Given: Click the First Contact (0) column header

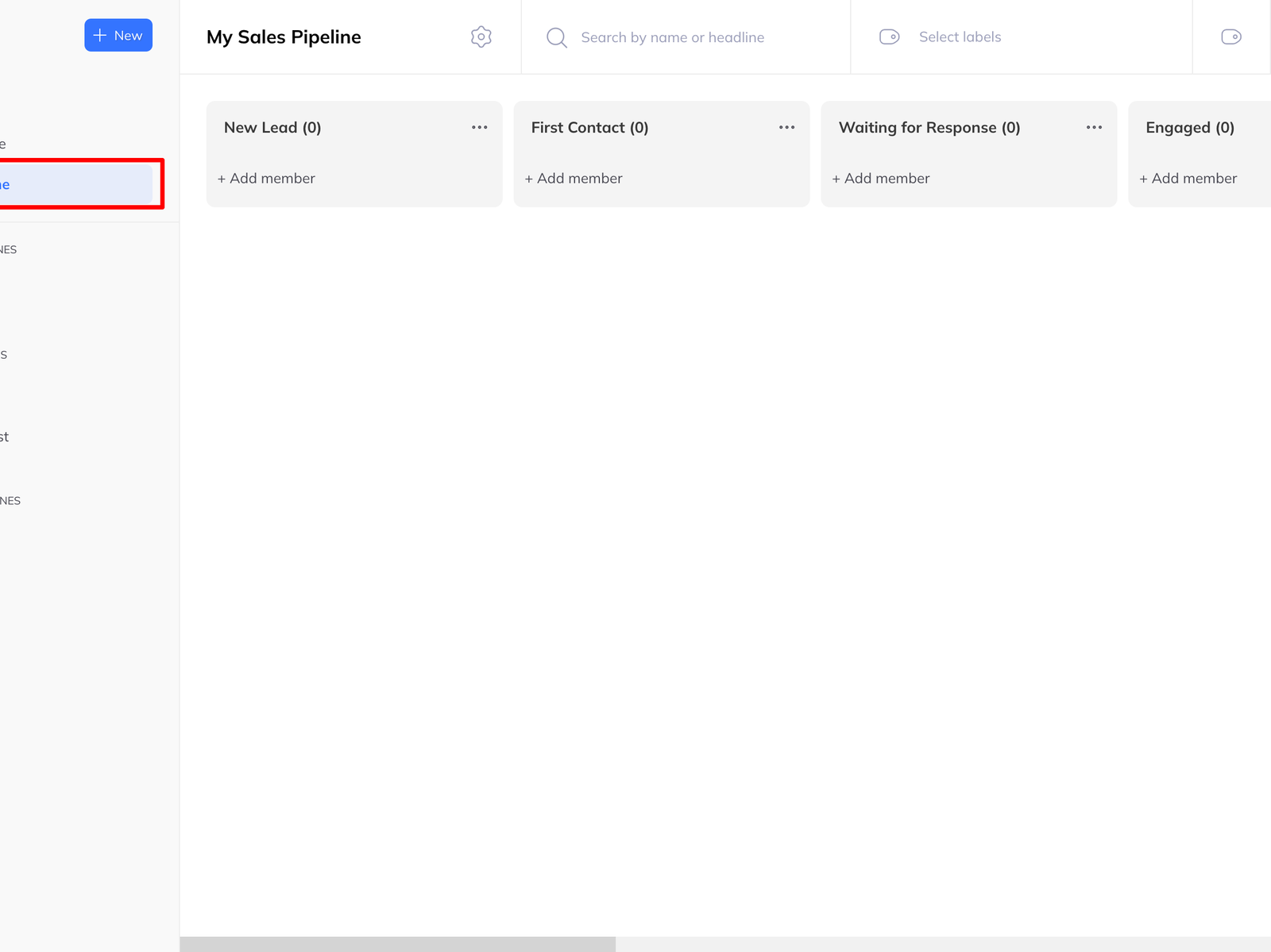Looking at the screenshot, I should tap(589, 128).
